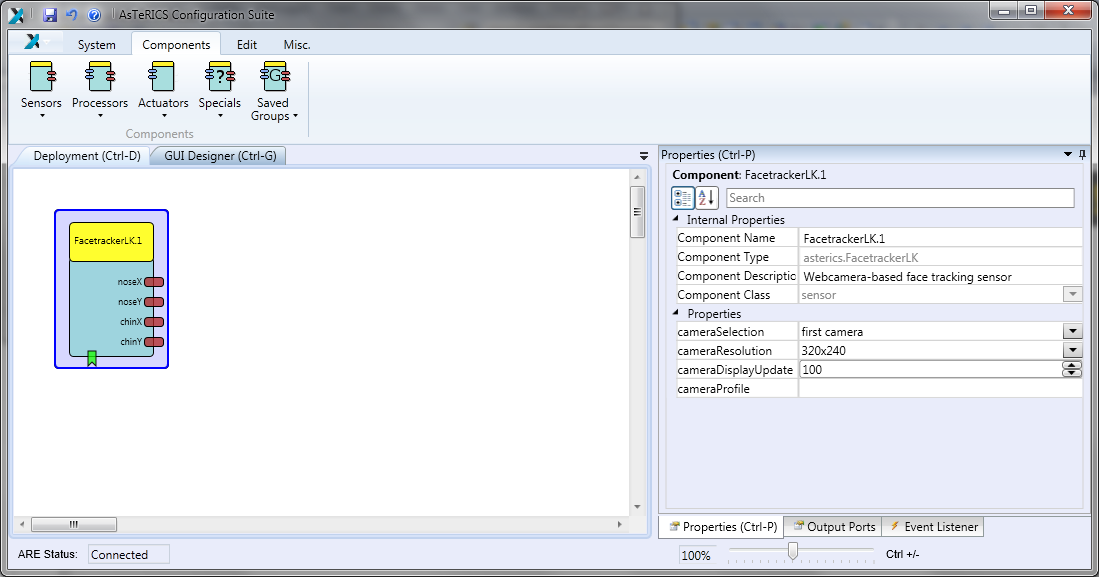This screenshot has width=1099, height=577.
Task: Click the asterics.FacetrackerLK type value
Action: (861, 257)
